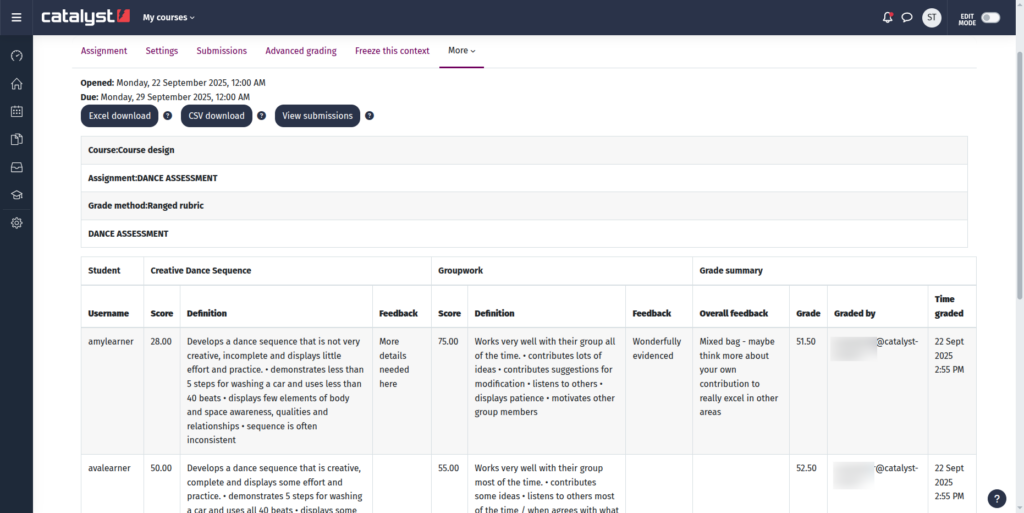Click help icon beside CSV download
Viewport: 1024px width, 513px height.
pyautogui.click(x=261, y=116)
